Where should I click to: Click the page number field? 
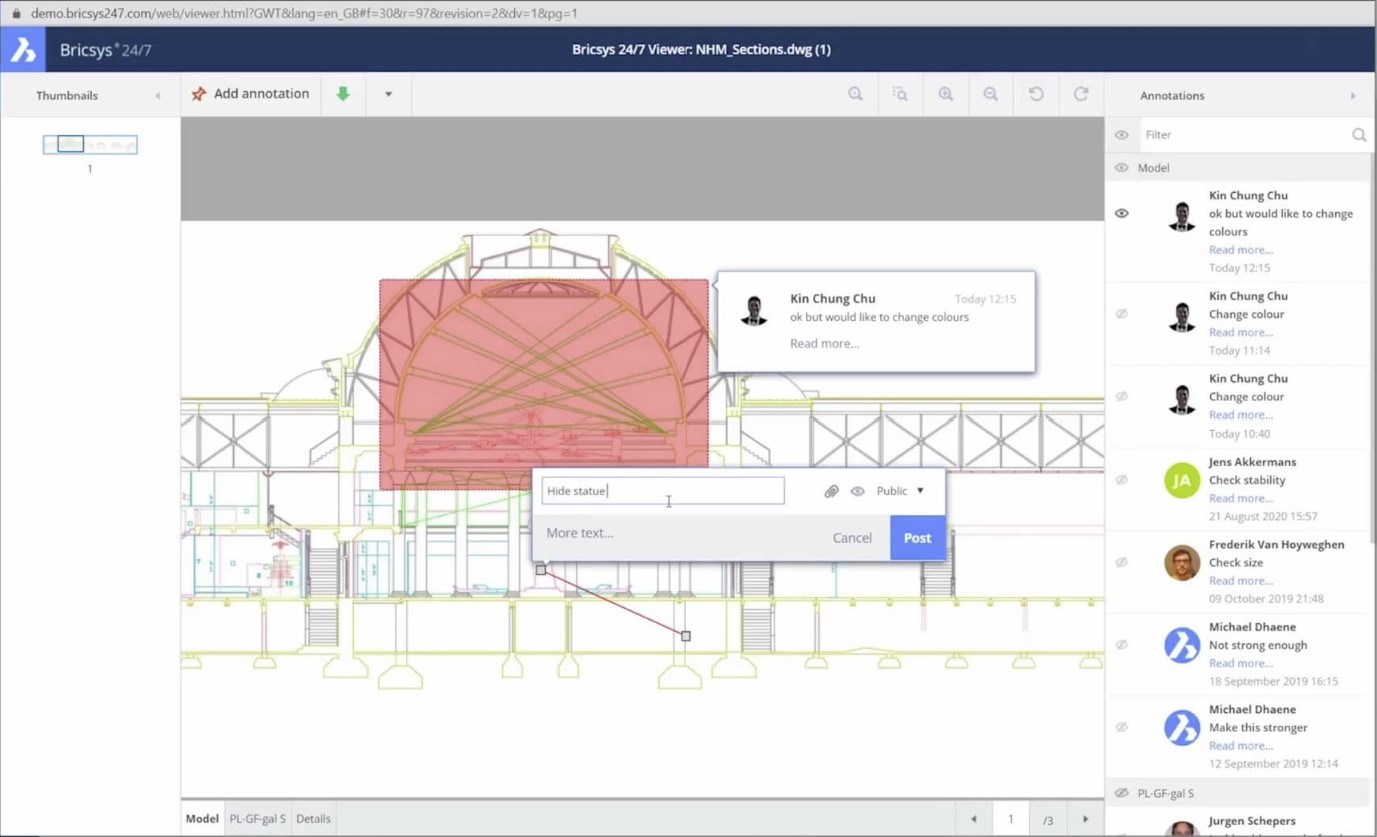point(1010,819)
